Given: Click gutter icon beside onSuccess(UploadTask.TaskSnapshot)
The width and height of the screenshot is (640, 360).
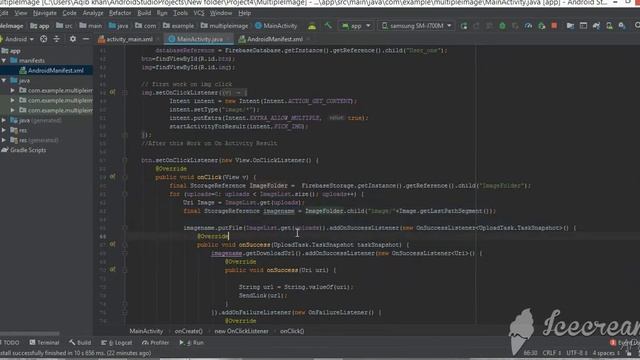Looking at the screenshot, I should [x=112, y=244].
